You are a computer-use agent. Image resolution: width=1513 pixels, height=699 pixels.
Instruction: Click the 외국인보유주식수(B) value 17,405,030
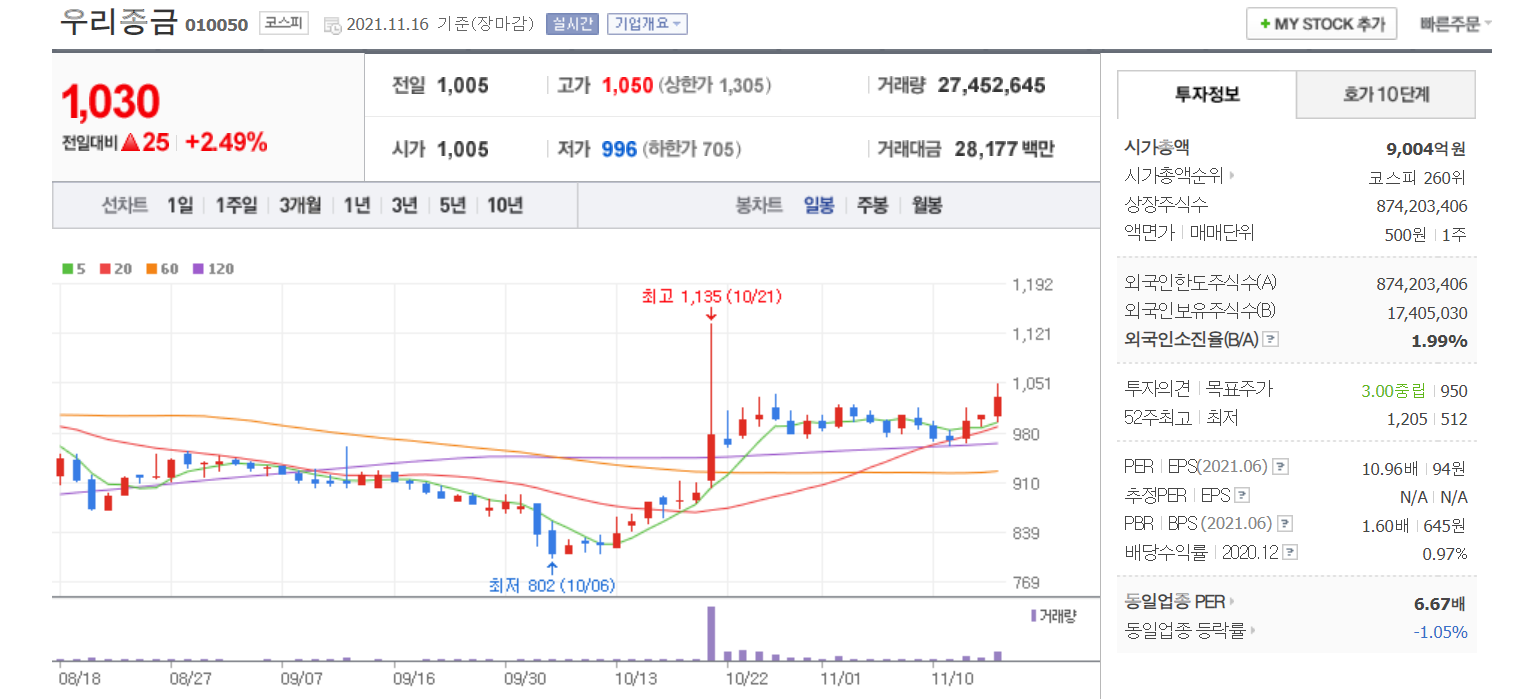[x=1427, y=312]
